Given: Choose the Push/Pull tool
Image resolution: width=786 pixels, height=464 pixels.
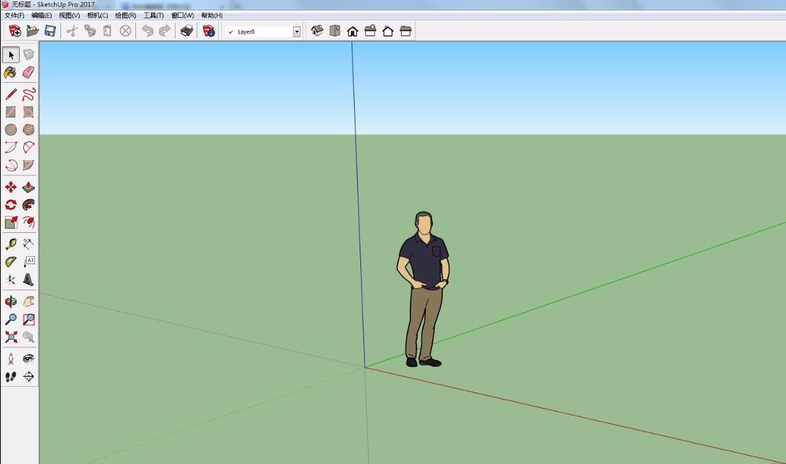Looking at the screenshot, I should click(29, 187).
